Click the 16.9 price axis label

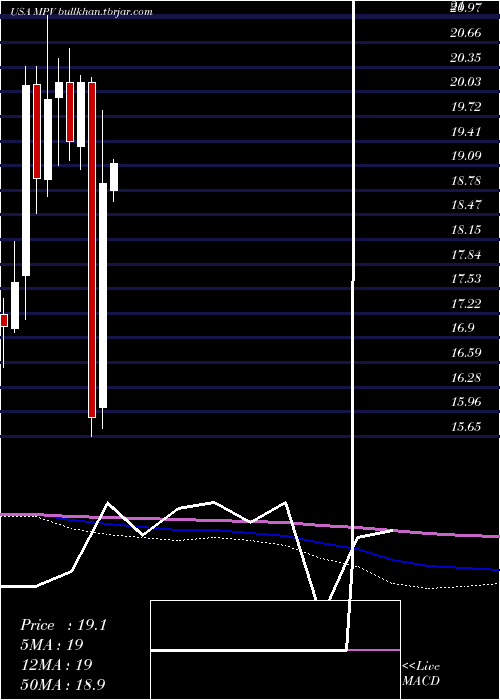(x=462, y=328)
